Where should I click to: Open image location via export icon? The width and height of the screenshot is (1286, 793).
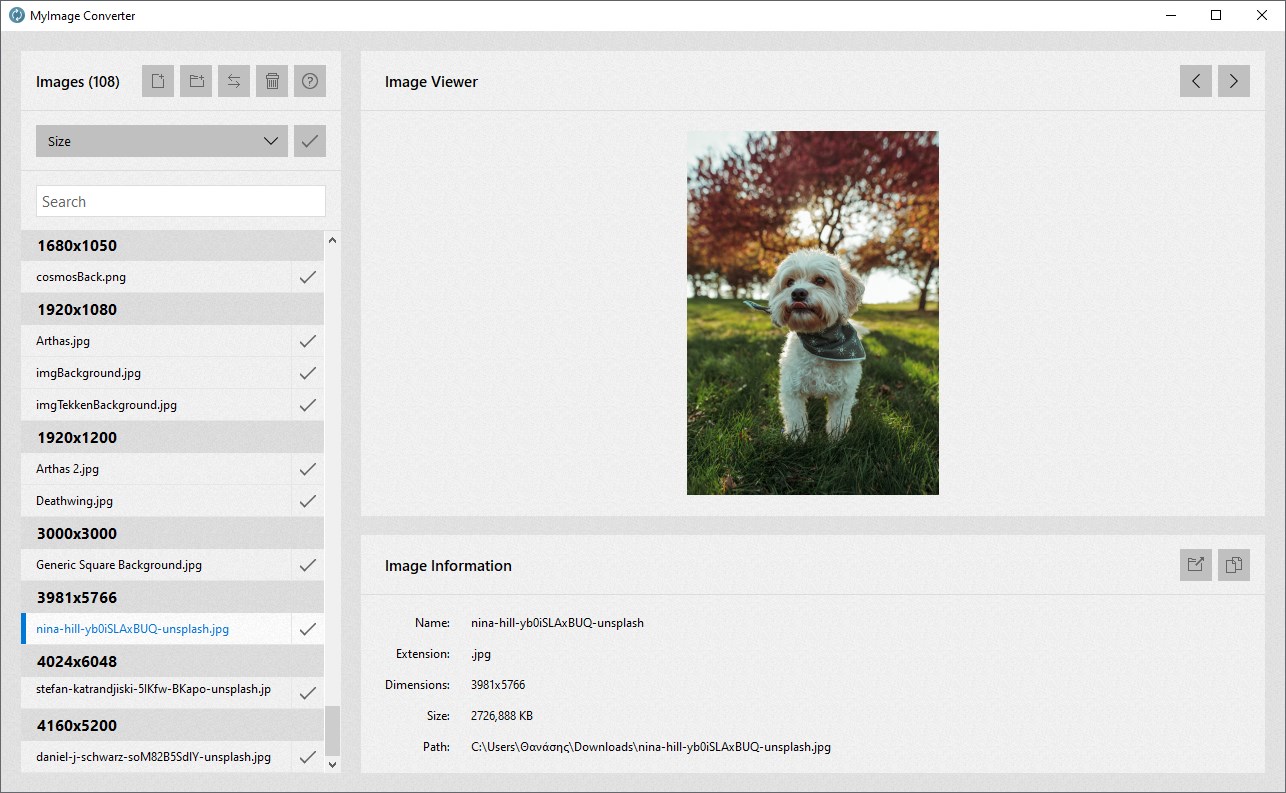click(1196, 565)
